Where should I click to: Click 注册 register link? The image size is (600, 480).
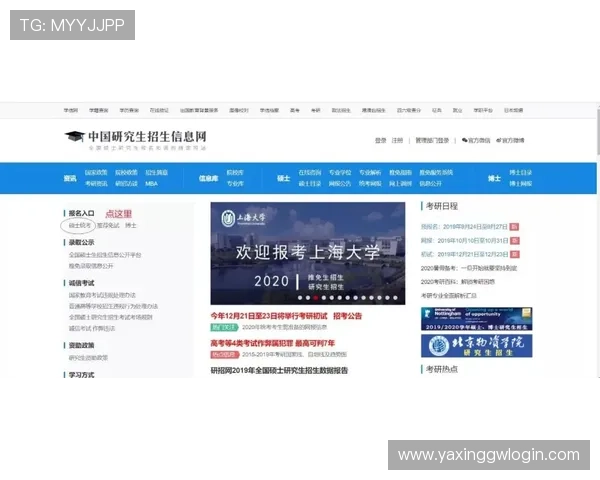coord(397,140)
